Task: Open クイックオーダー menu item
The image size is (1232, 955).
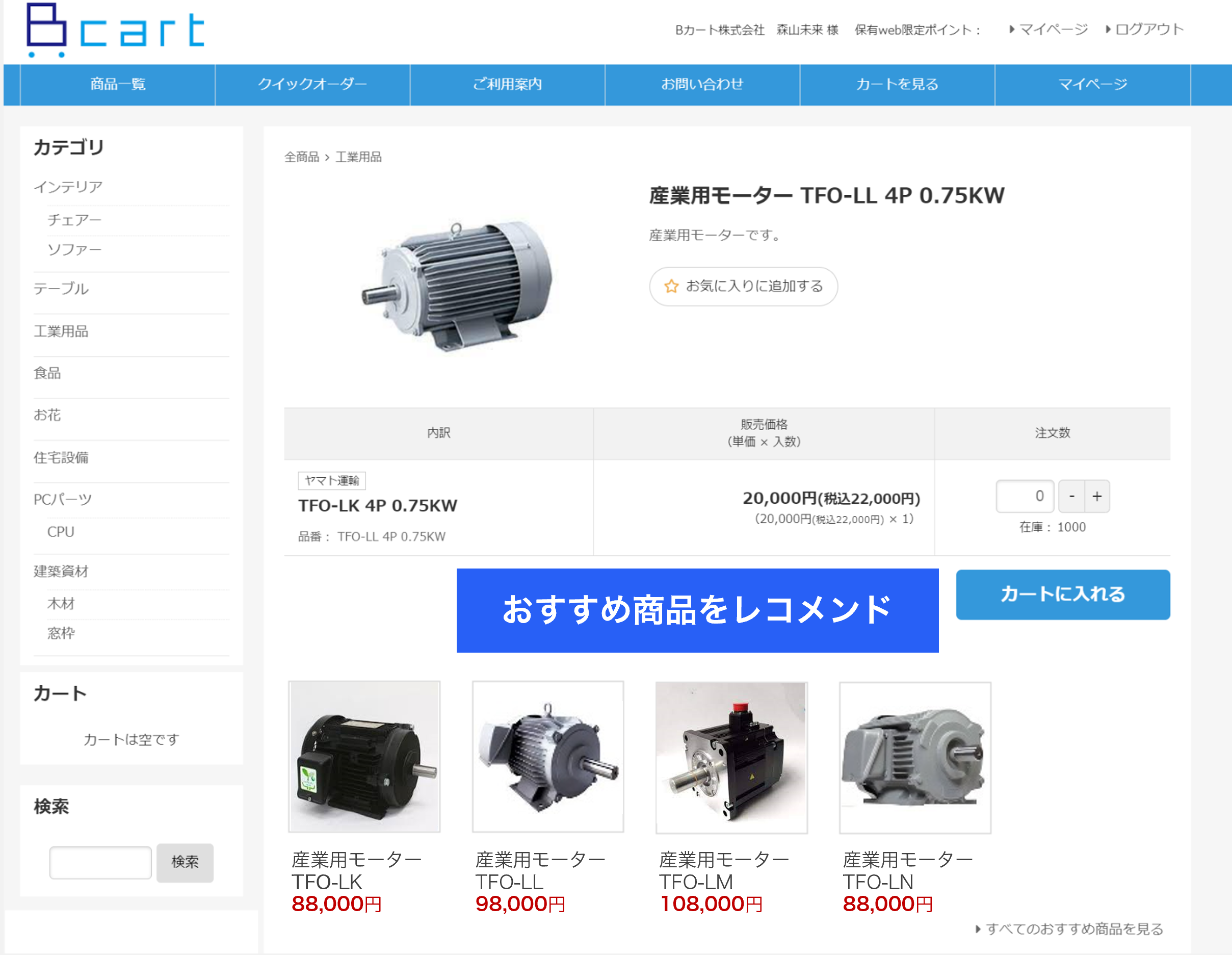Action: 312,85
